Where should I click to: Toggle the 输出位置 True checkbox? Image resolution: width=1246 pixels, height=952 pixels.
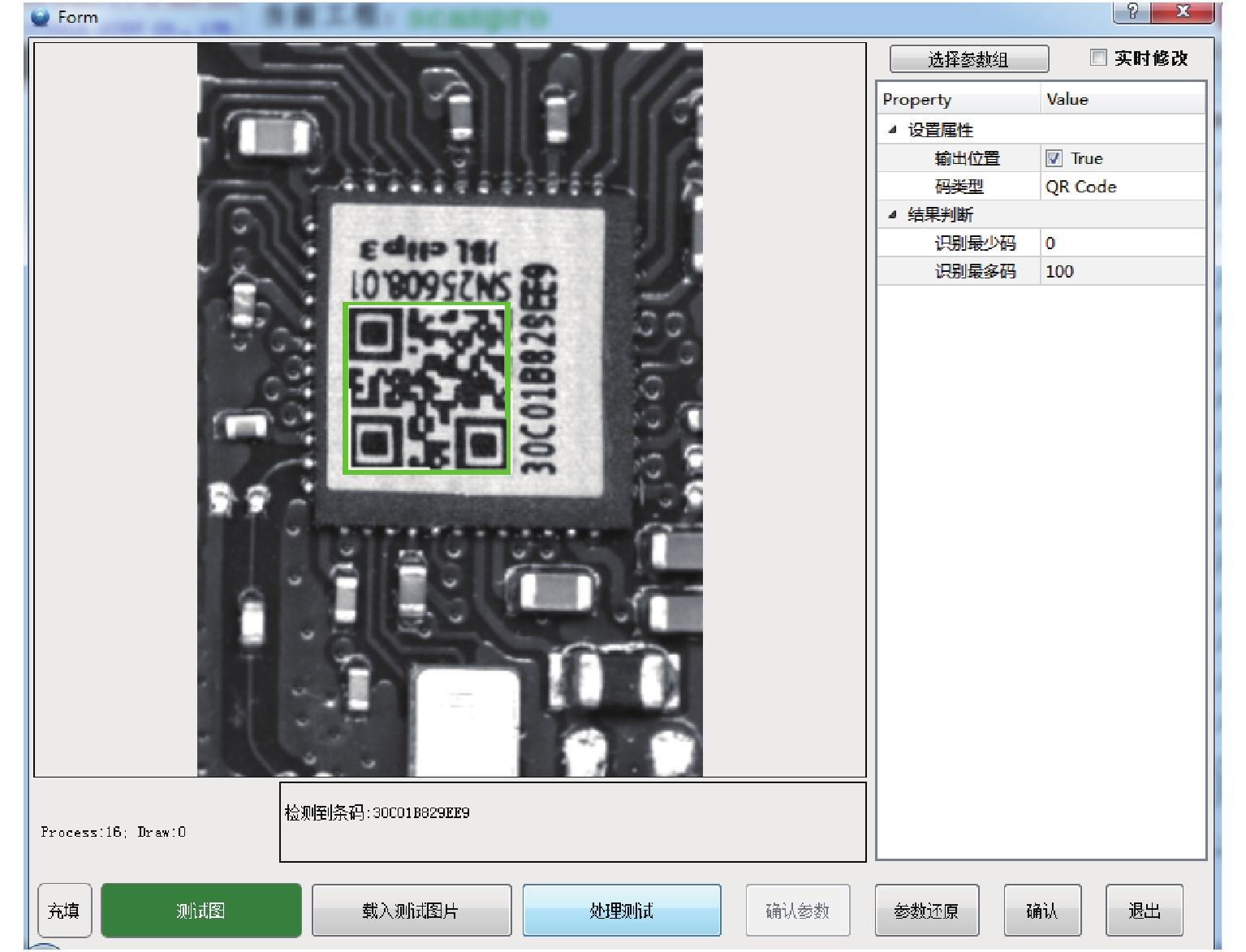[x=1054, y=158]
